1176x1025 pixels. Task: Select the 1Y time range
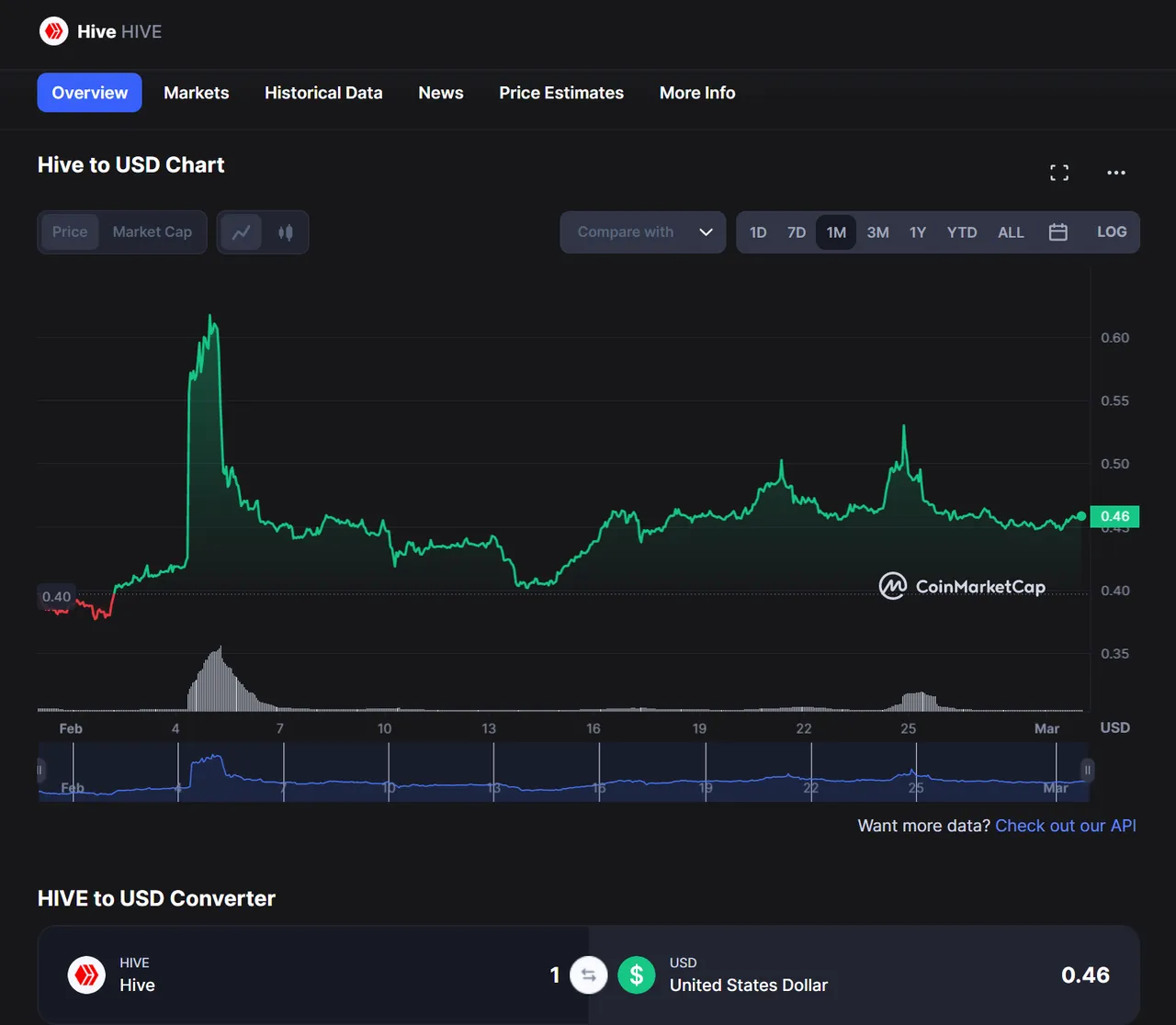[x=918, y=232]
